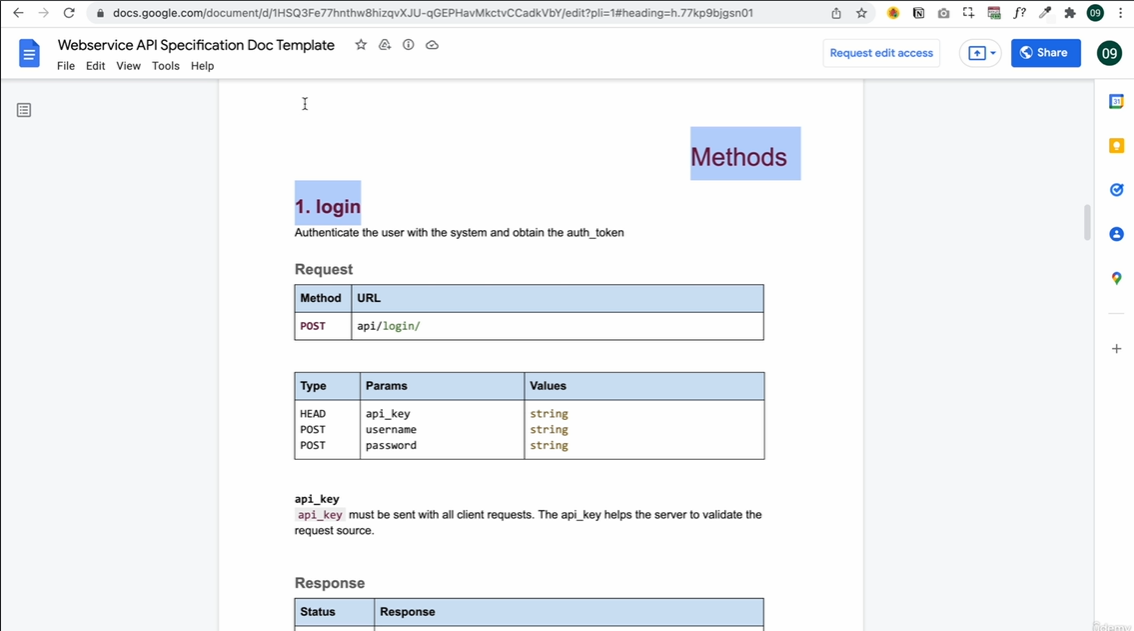Go back in browser history
This screenshot has width=1134, height=631.
point(18,13)
